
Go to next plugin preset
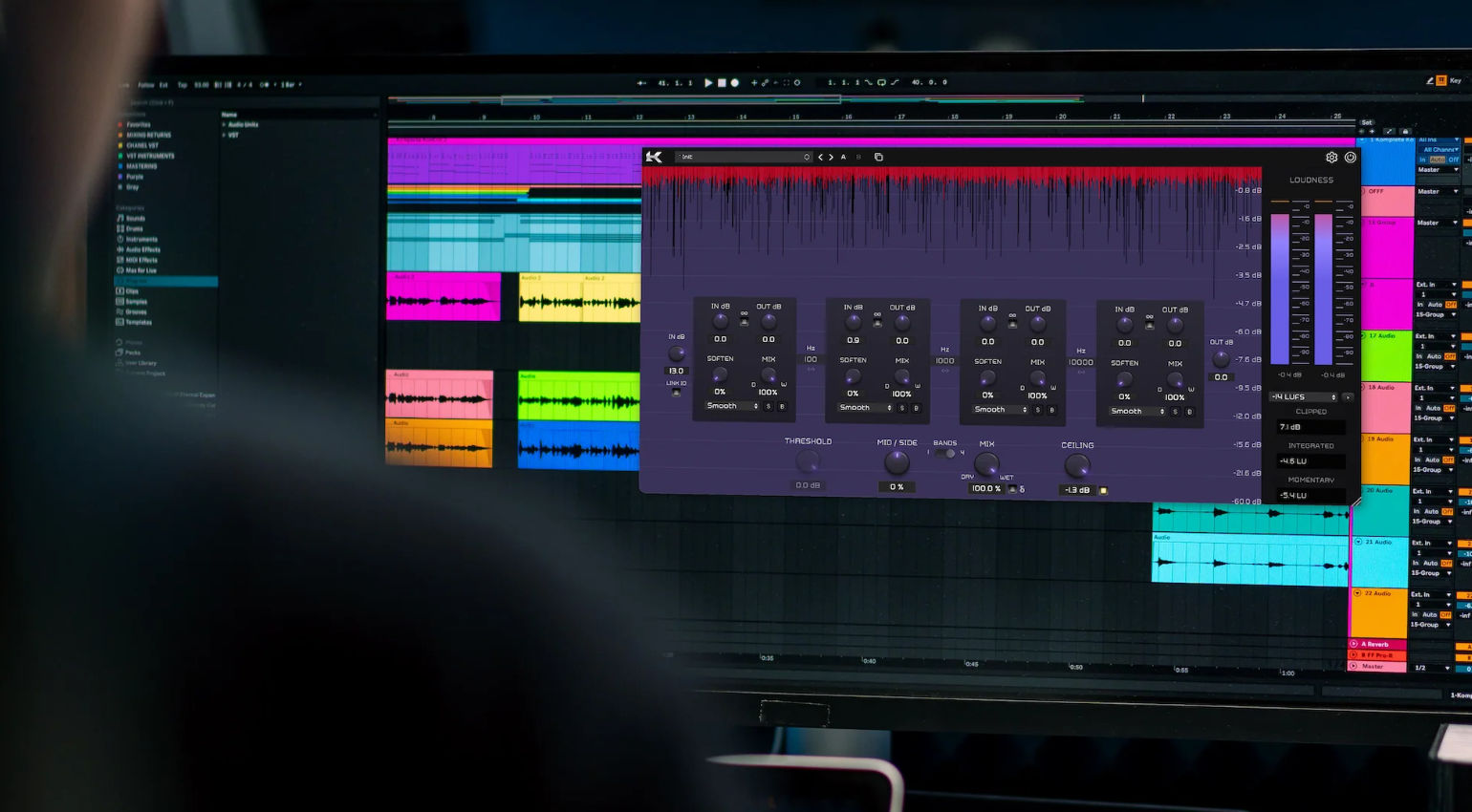coord(831,157)
